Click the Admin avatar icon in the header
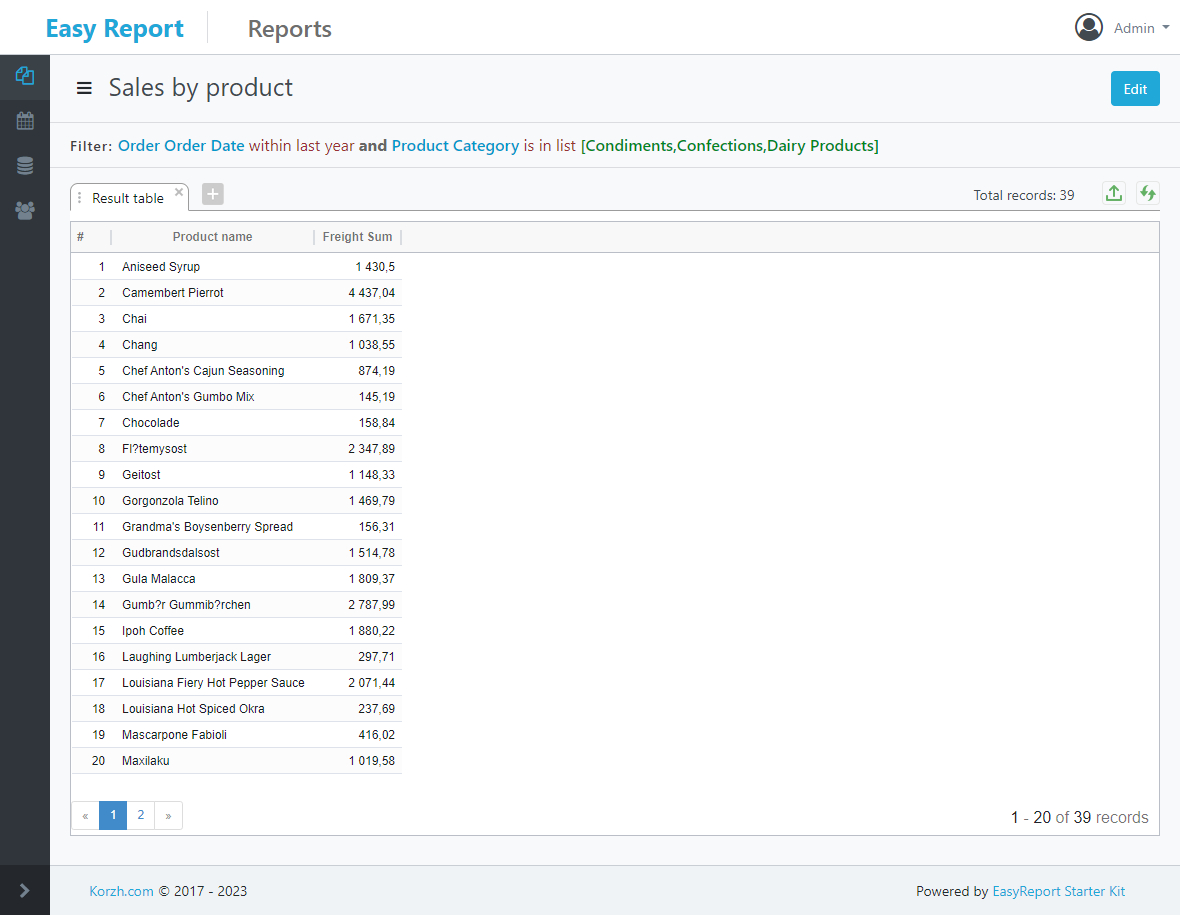Screen dimensions: 1180x915 pyautogui.click(x=1089, y=27)
